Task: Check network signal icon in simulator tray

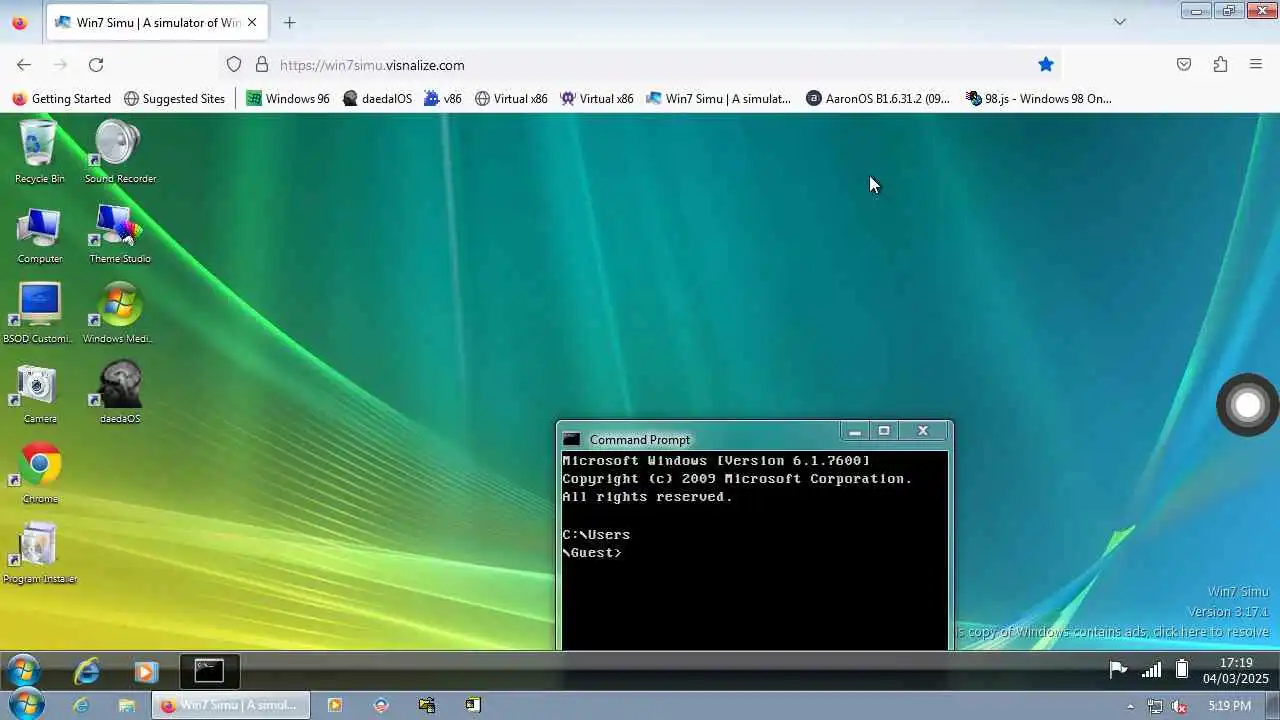Action: coord(1152,670)
